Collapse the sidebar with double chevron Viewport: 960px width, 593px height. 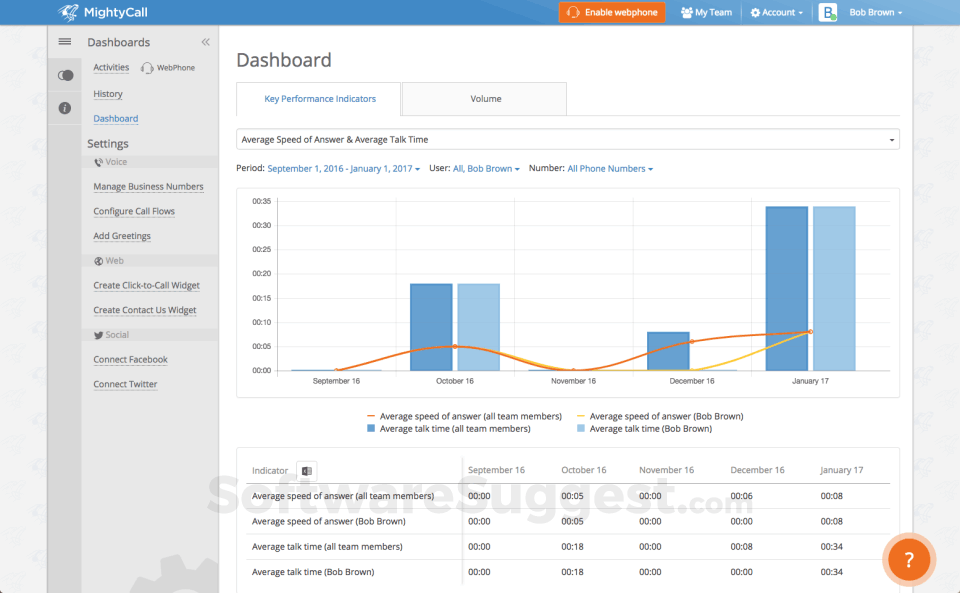coord(206,42)
